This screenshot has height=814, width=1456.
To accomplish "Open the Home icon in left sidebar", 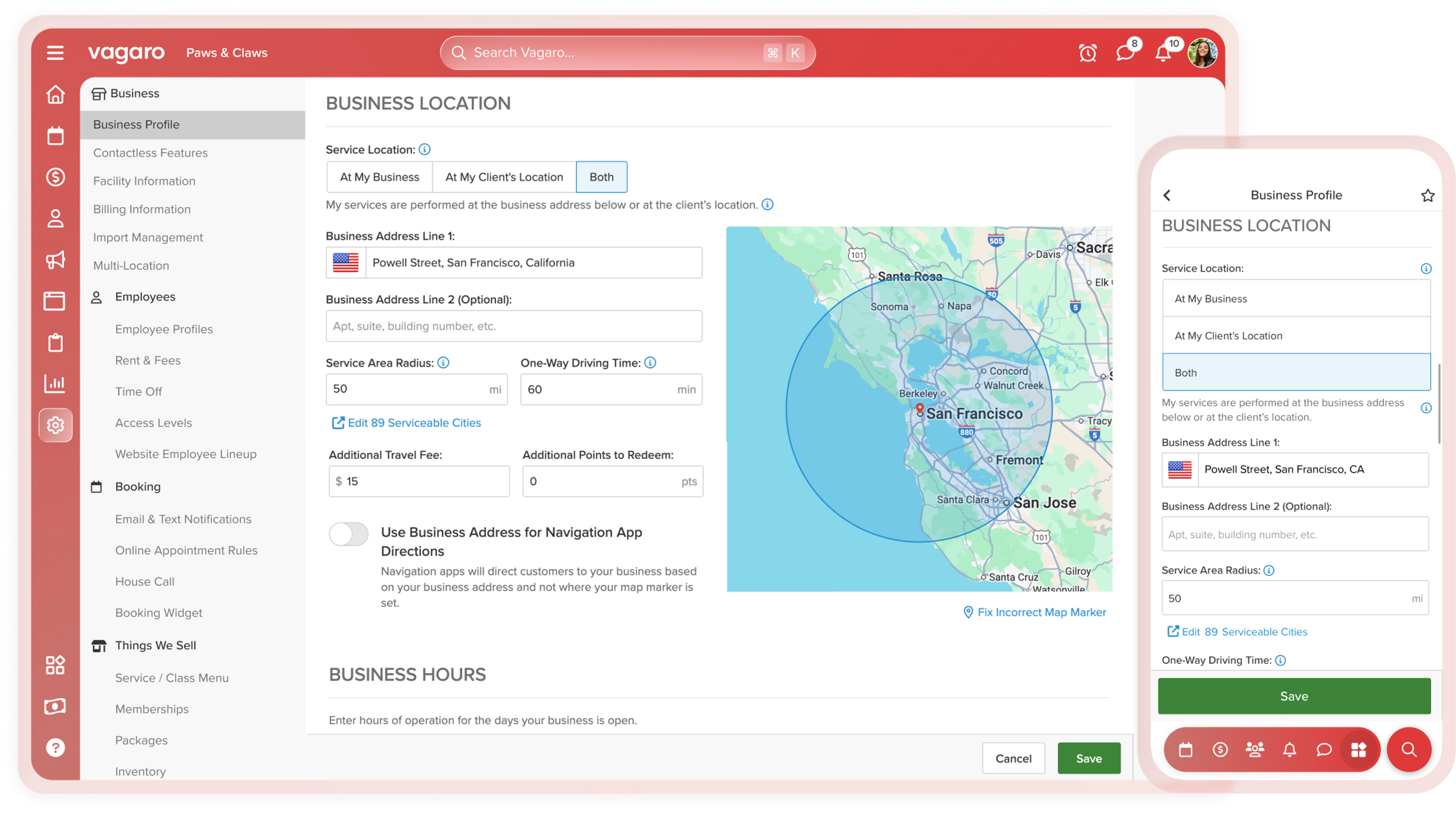I will (55, 94).
